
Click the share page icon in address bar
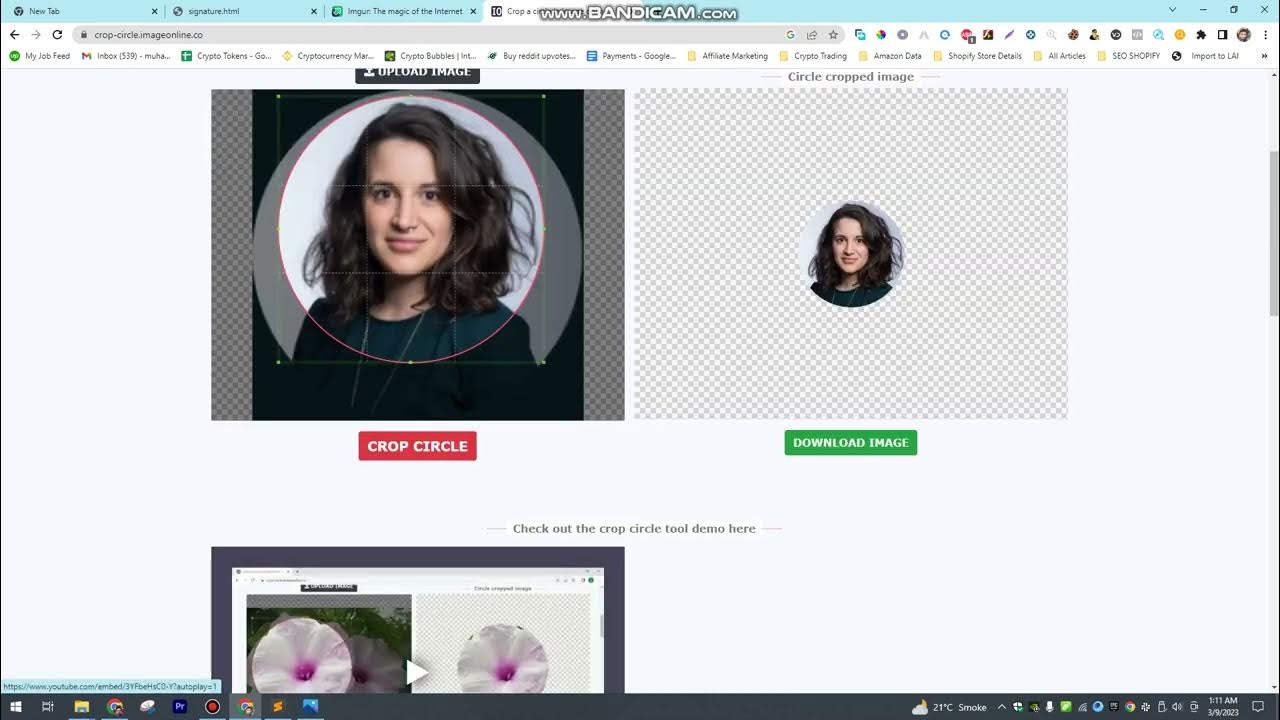812,34
